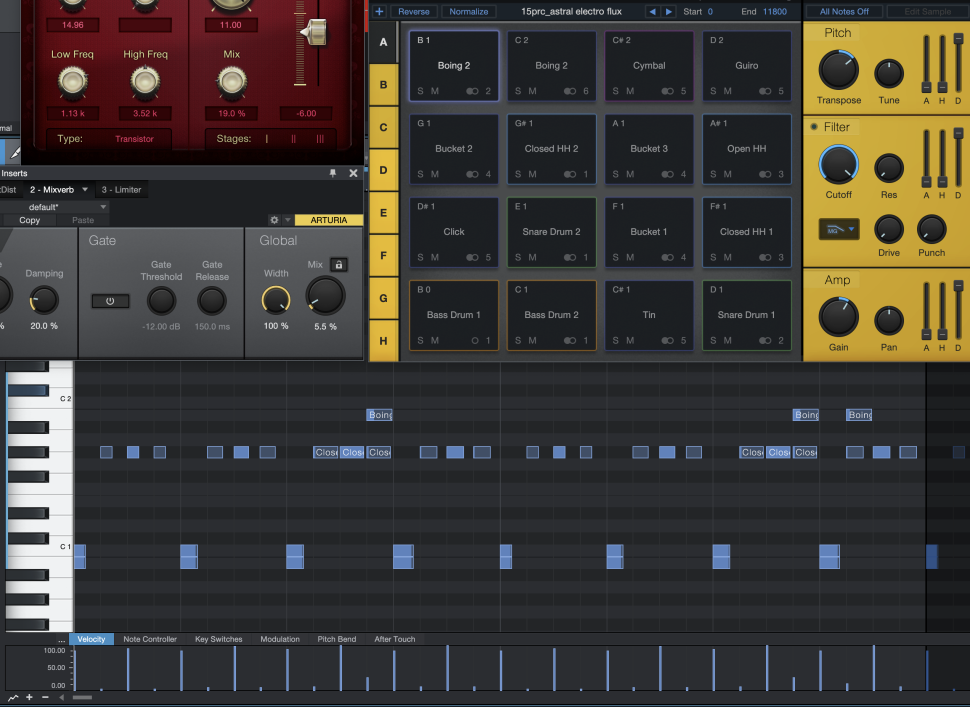This screenshot has height=707, width=970.
Task: Mute the Bass Drum 1 pad
Action: click(x=435, y=341)
